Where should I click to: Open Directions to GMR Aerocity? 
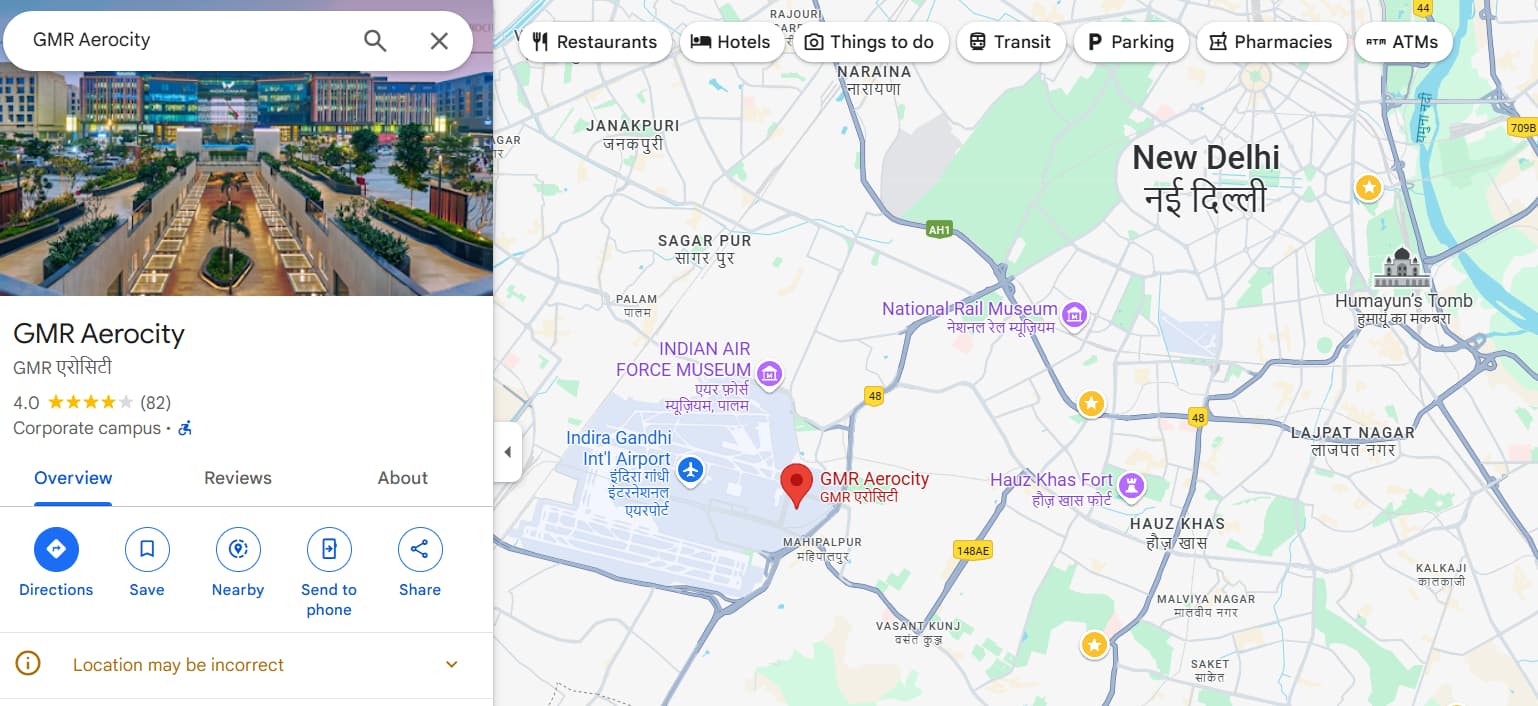click(56, 549)
